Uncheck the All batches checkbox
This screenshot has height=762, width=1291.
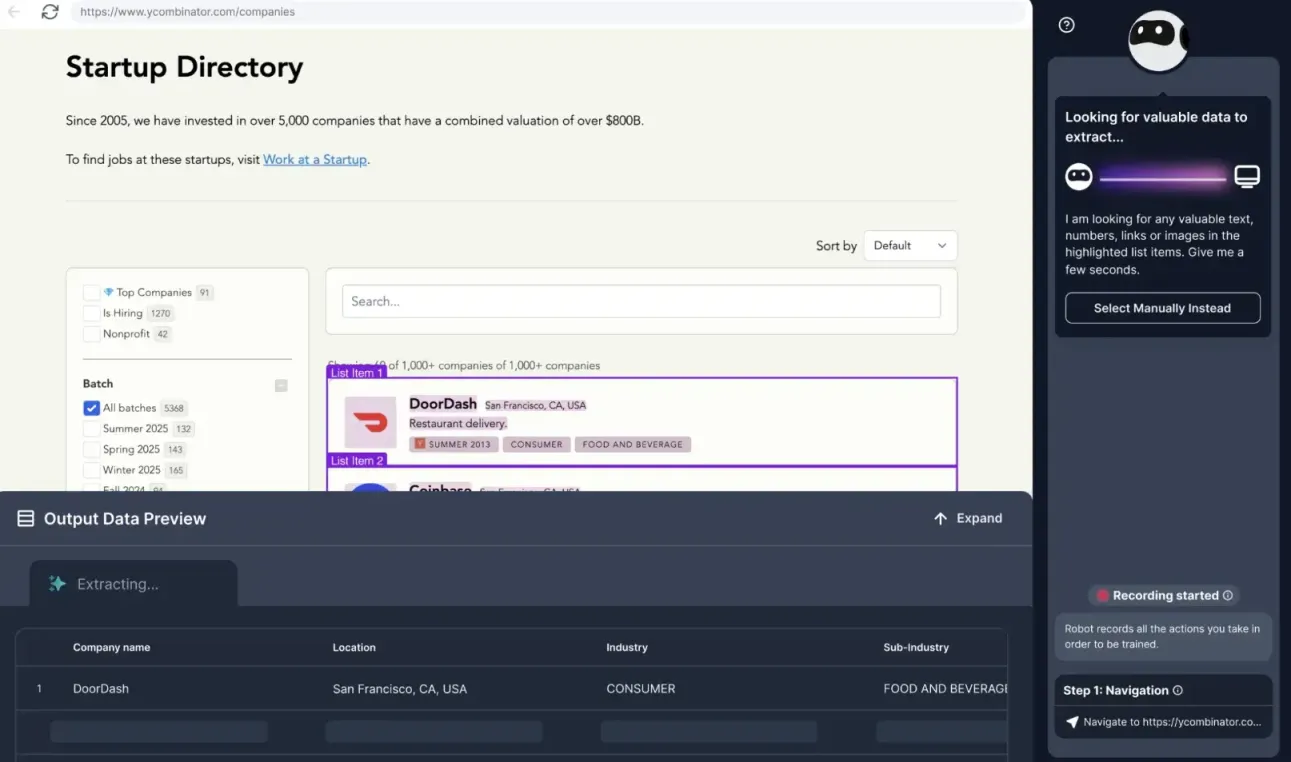(91, 408)
